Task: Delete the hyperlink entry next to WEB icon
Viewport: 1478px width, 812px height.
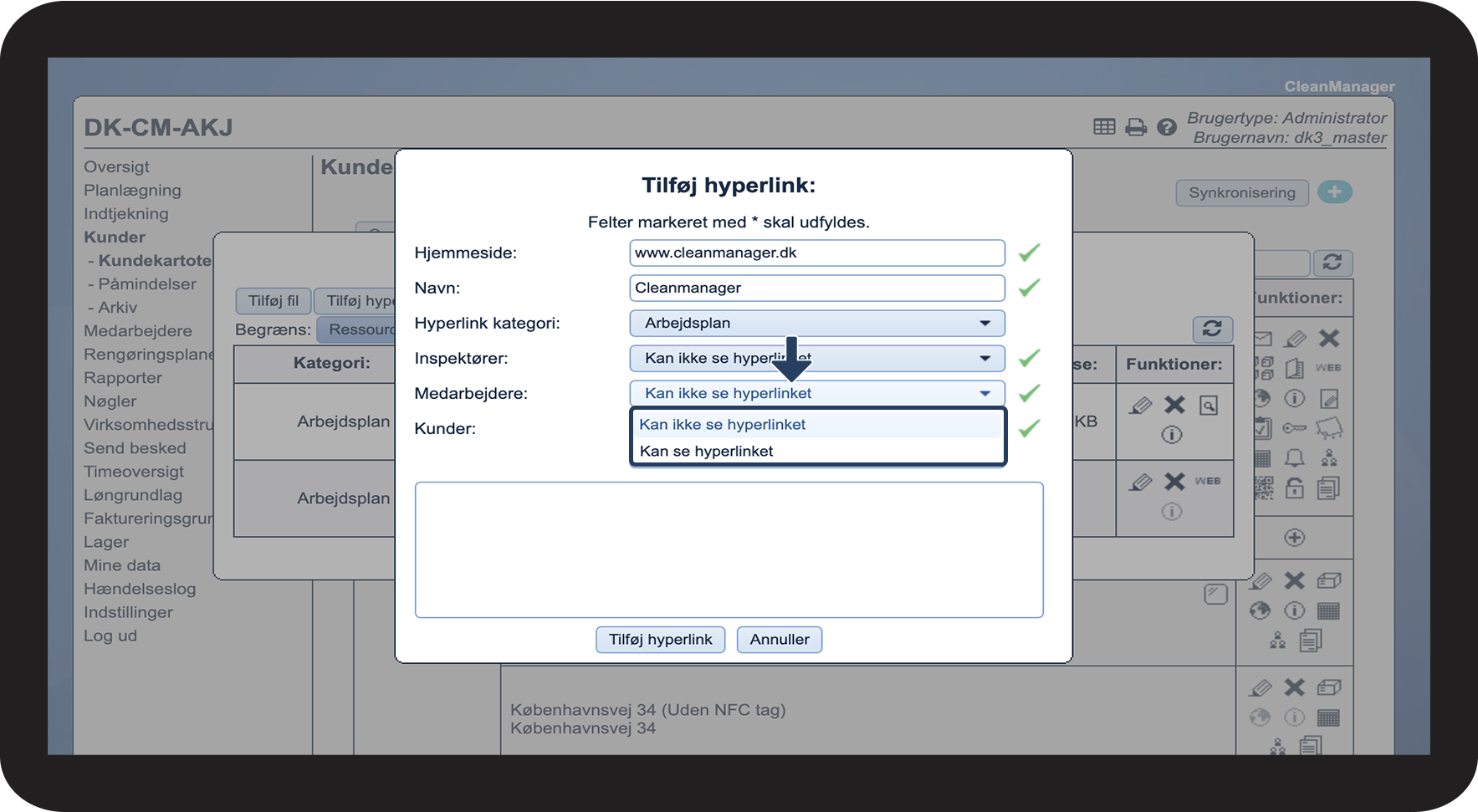Action: click(x=1175, y=482)
